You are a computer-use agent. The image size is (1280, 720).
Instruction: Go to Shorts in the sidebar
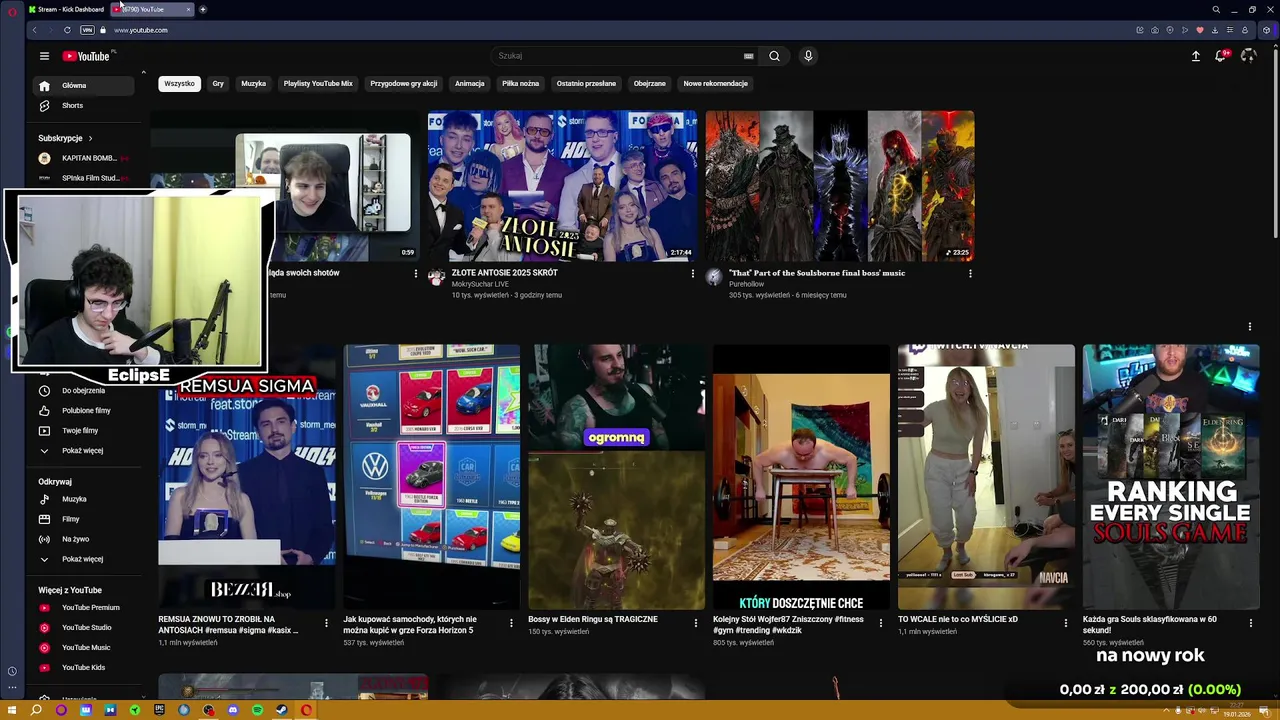[84, 105]
